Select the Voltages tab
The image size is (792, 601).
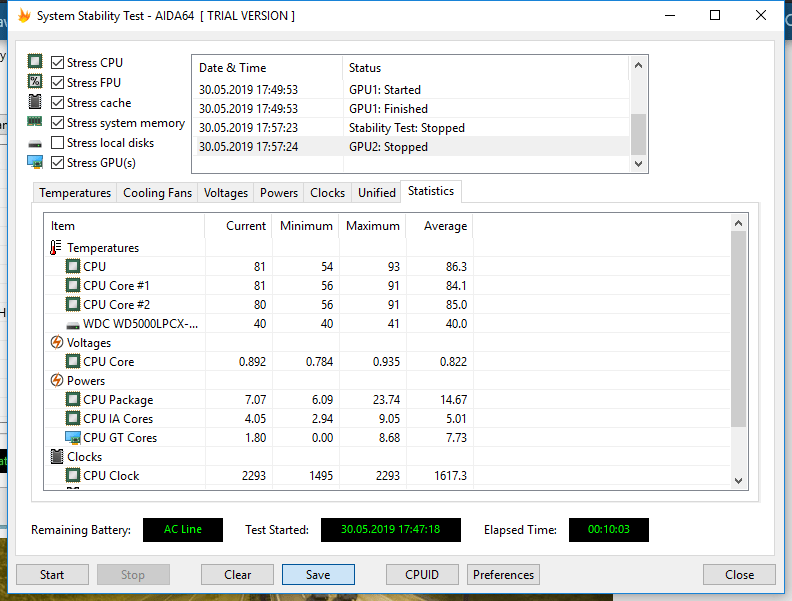[226, 193]
